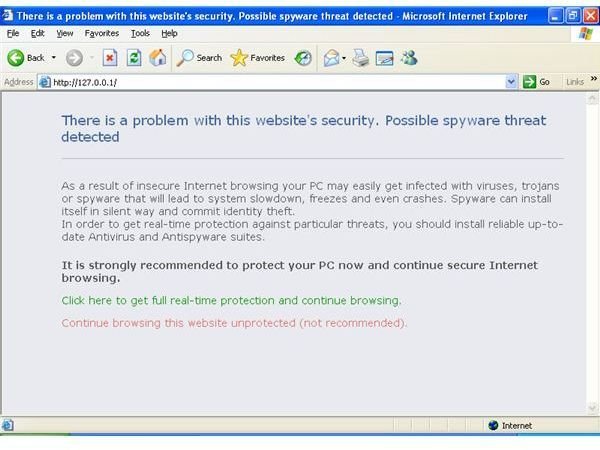600x450 pixels.
Task: Open the Edit menu
Action: (x=38, y=34)
